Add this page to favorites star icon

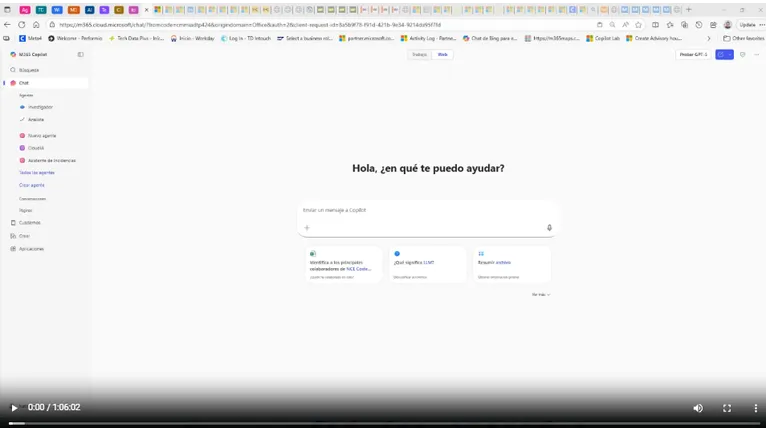pyautogui.click(x=638, y=25)
